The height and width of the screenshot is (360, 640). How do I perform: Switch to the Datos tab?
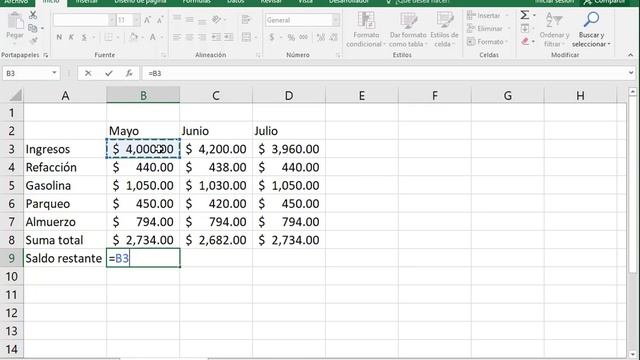tap(236, 2)
